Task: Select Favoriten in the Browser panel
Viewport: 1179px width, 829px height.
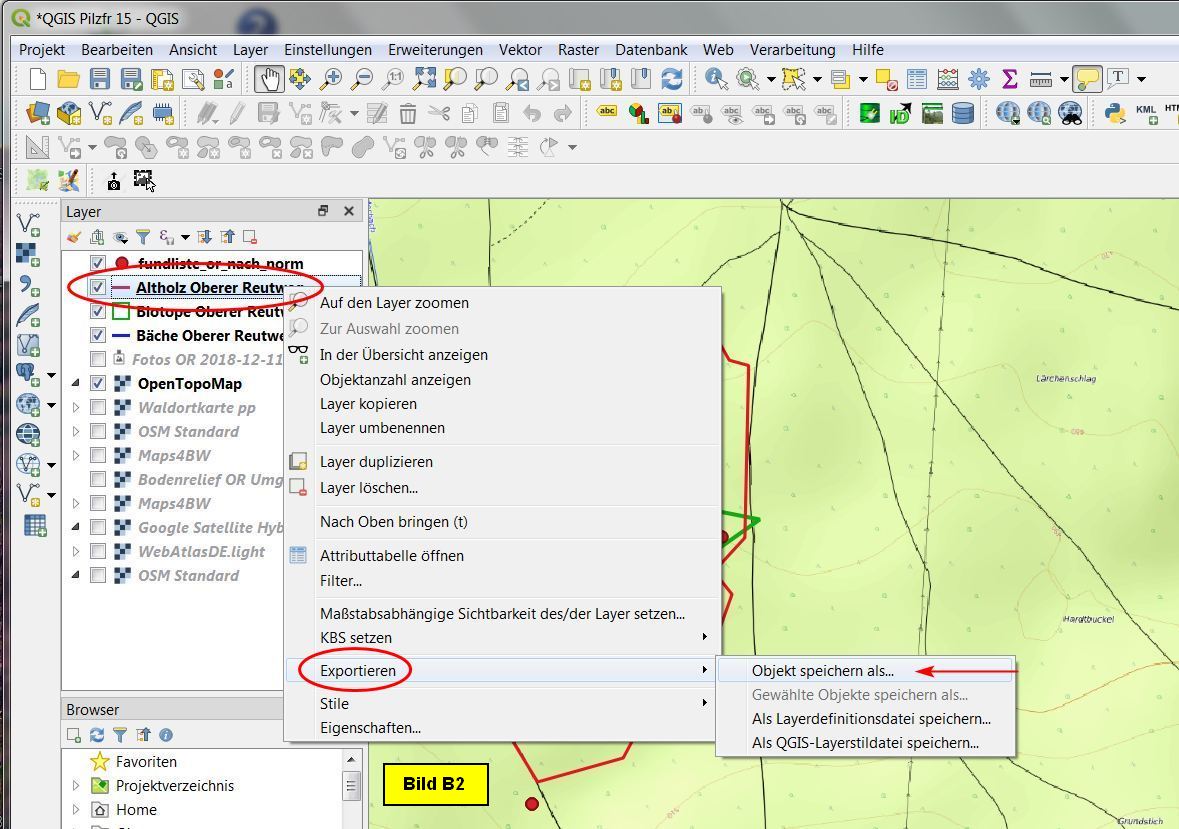Action: [145, 761]
